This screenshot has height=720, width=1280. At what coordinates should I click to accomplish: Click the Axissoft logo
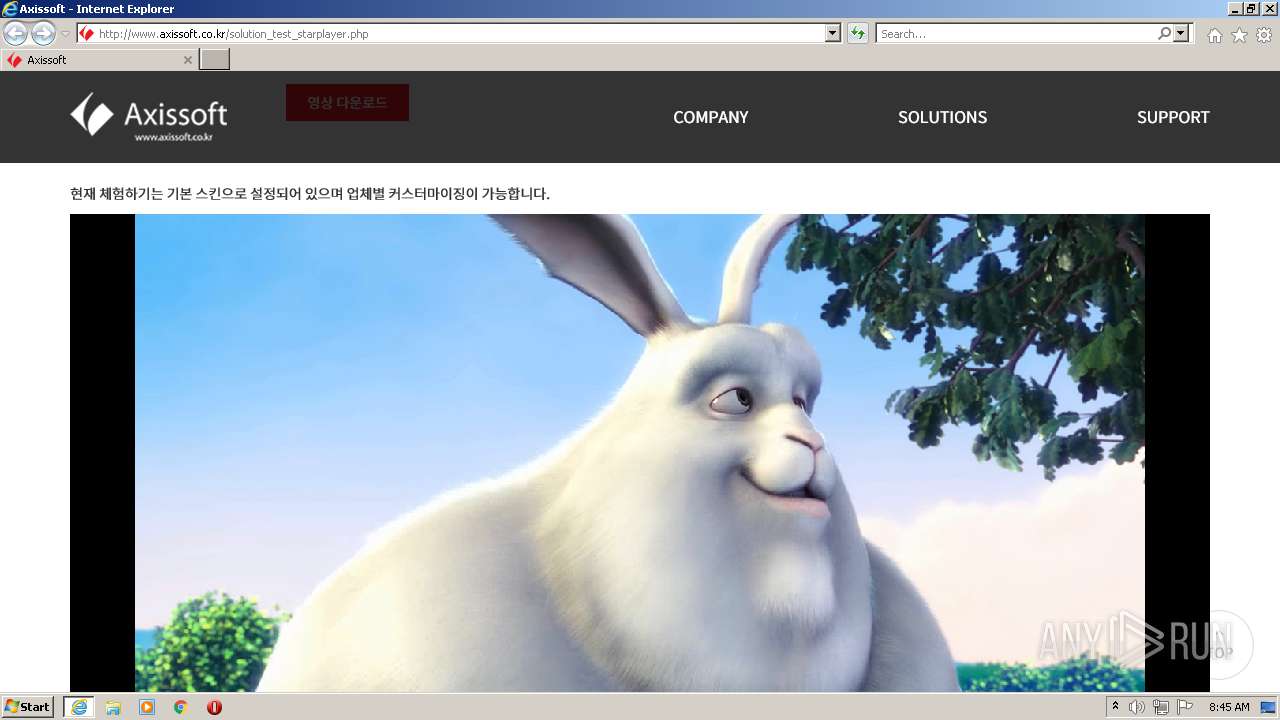(x=149, y=116)
